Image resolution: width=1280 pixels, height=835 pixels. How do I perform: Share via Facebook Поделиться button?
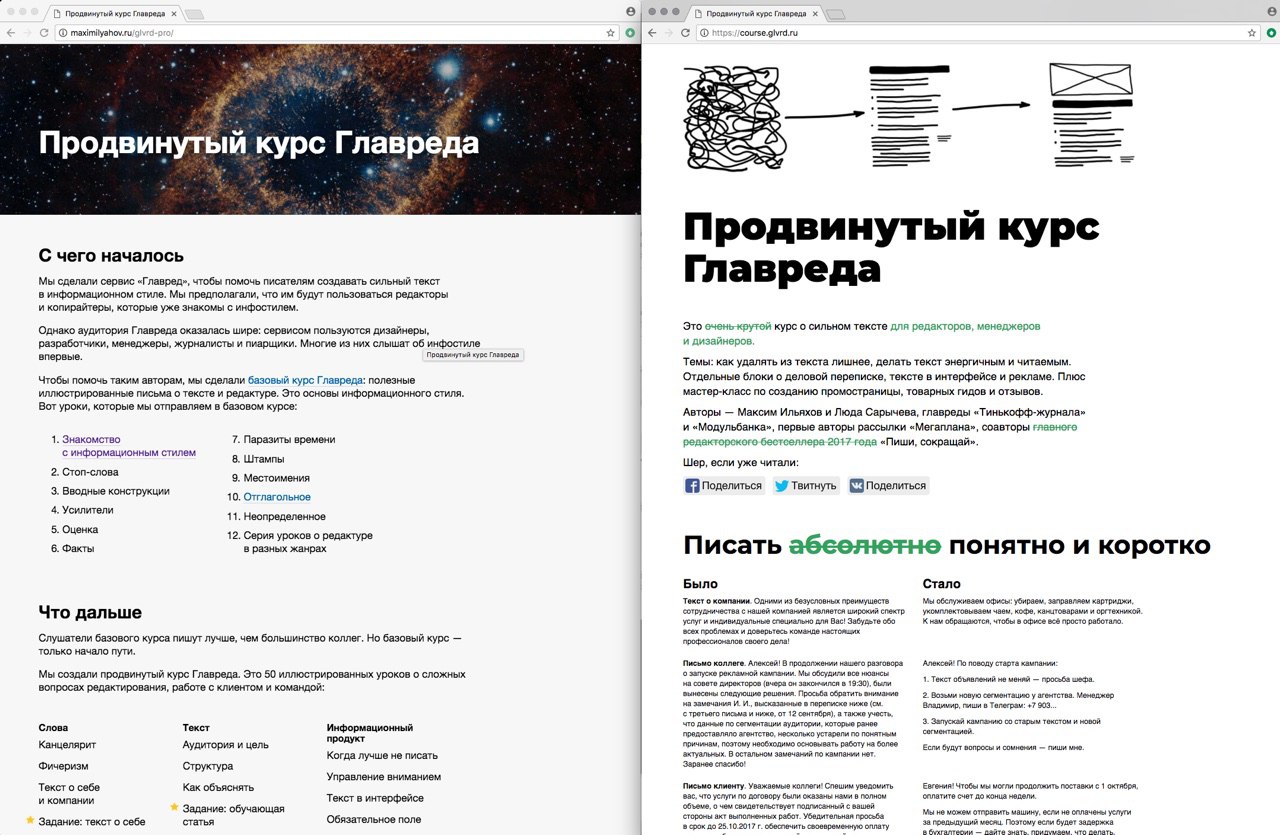pos(724,486)
